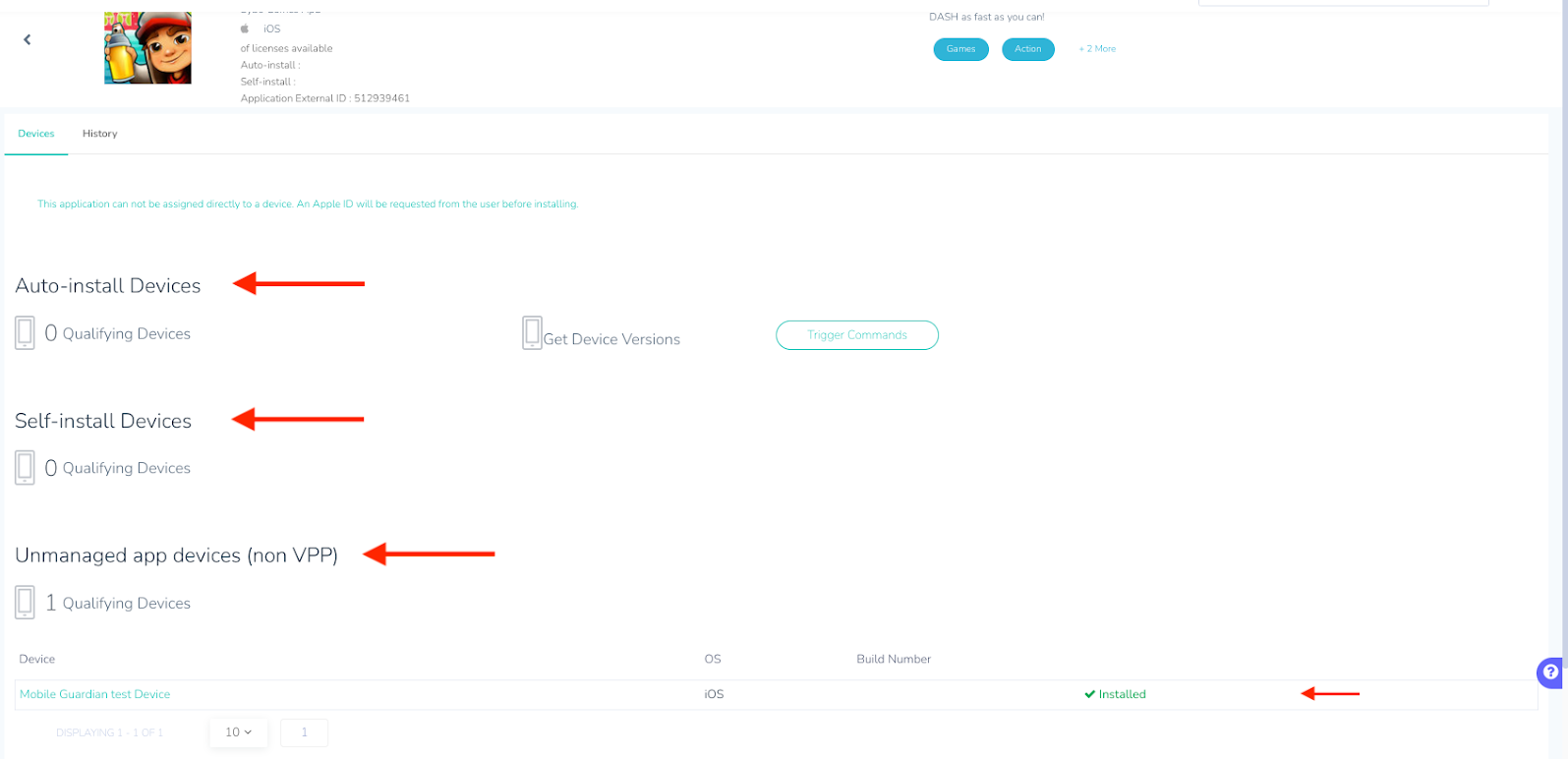The image size is (1568, 759).
Task: Click the Apple ID notice message text
Action: click(308, 204)
